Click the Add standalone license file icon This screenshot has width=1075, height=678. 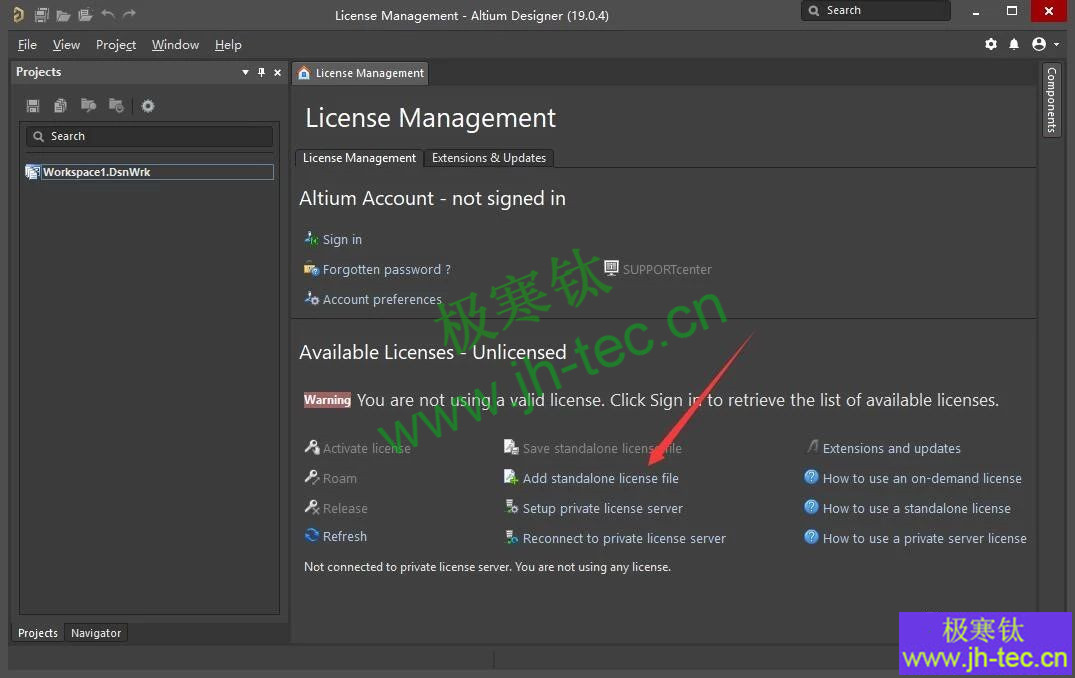(x=511, y=477)
